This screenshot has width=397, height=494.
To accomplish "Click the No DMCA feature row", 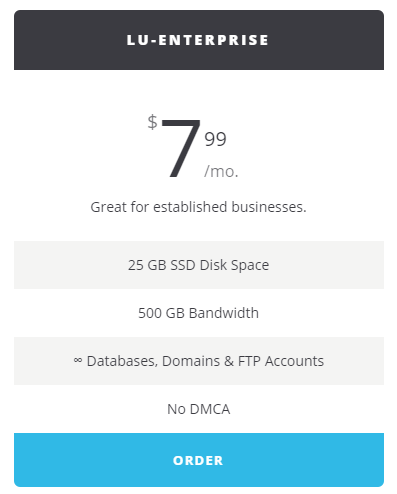I will pos(199,409).
